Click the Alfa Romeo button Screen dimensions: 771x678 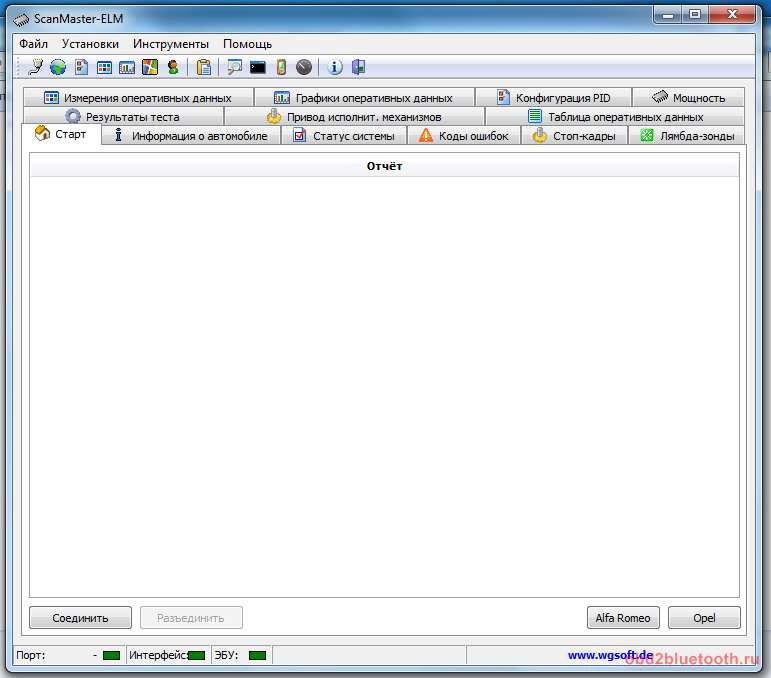[x=623, y=618]
